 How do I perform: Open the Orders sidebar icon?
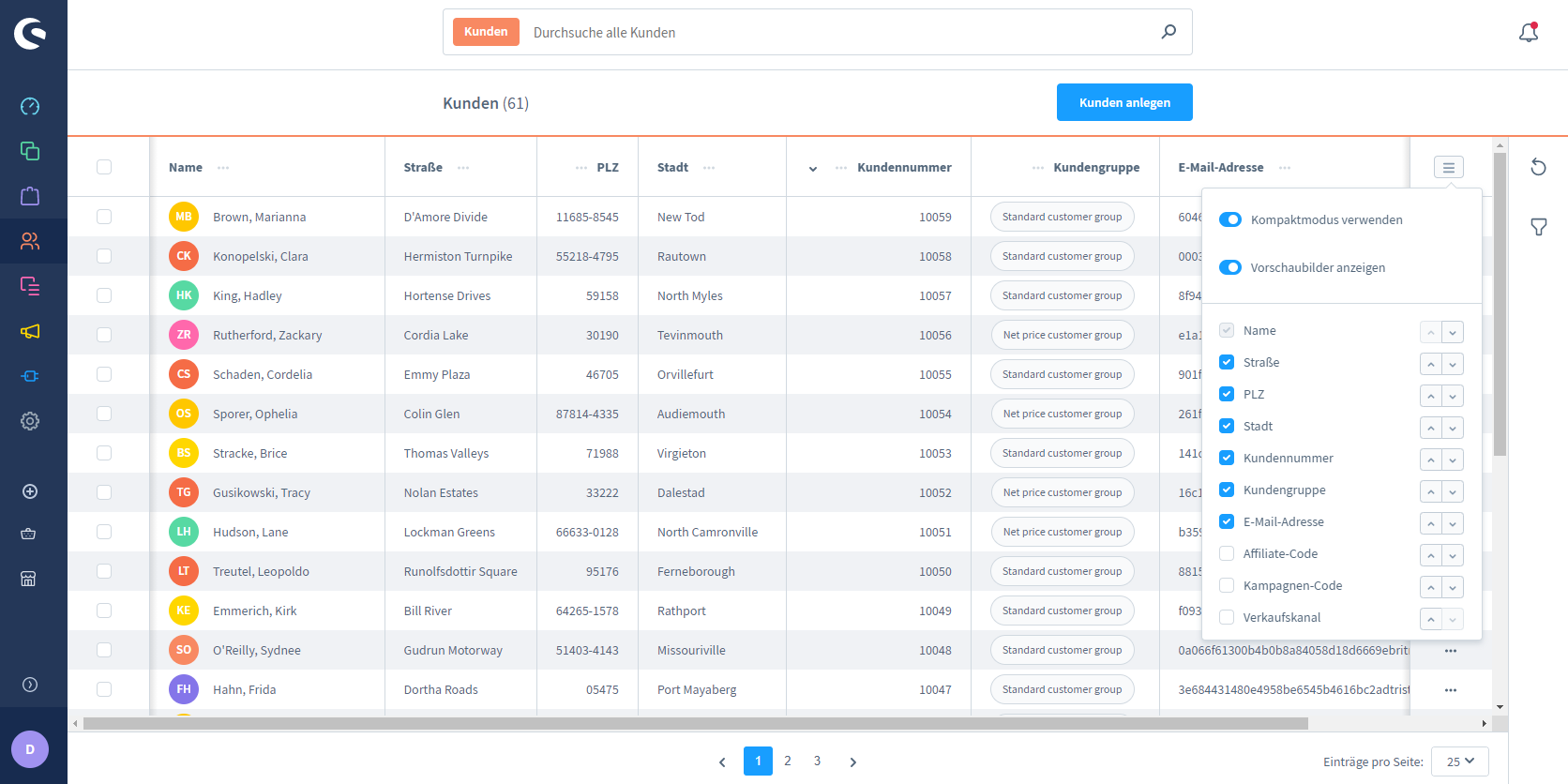(30, 196)
